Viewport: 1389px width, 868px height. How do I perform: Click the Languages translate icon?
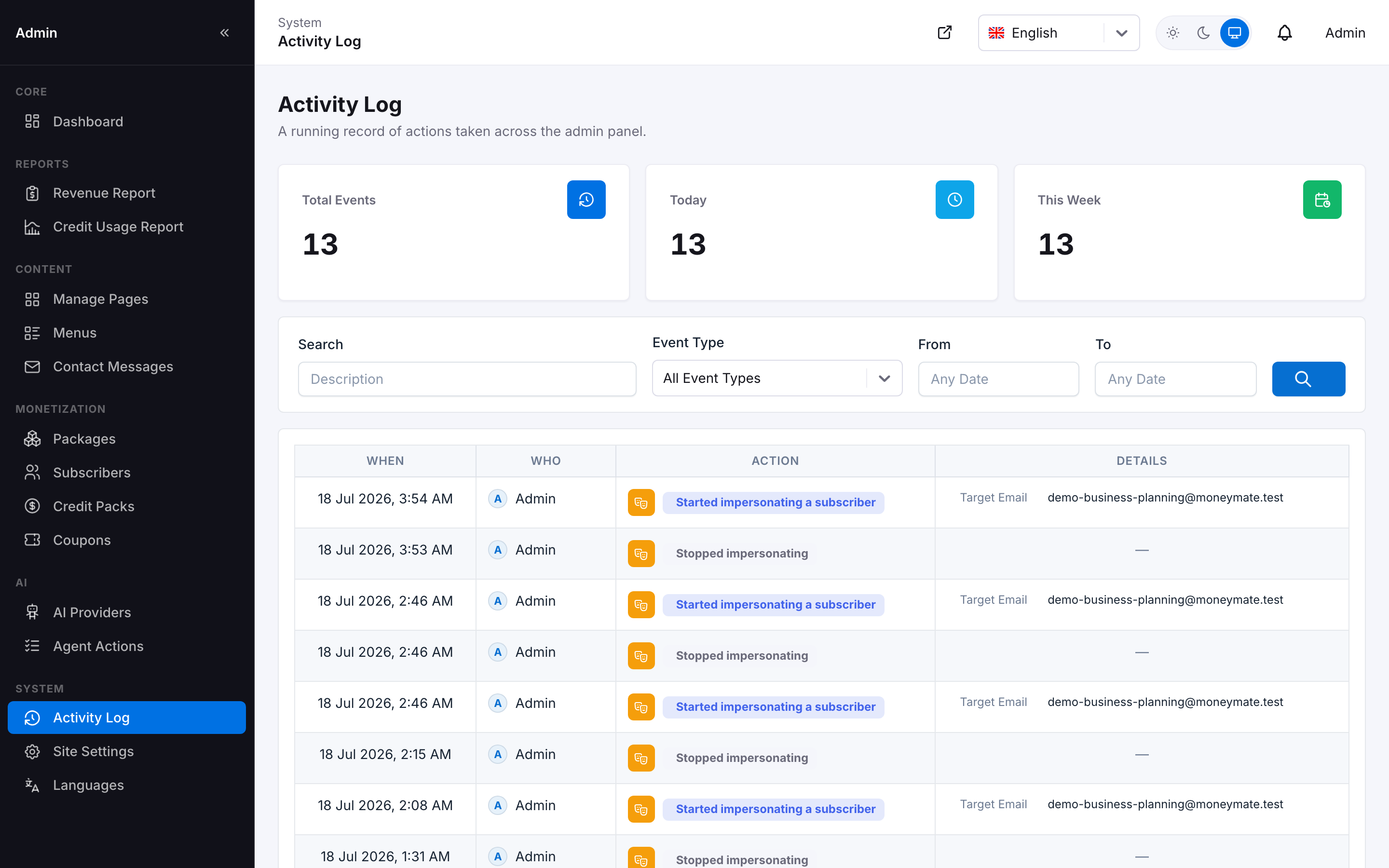click(x=32, y=786)
